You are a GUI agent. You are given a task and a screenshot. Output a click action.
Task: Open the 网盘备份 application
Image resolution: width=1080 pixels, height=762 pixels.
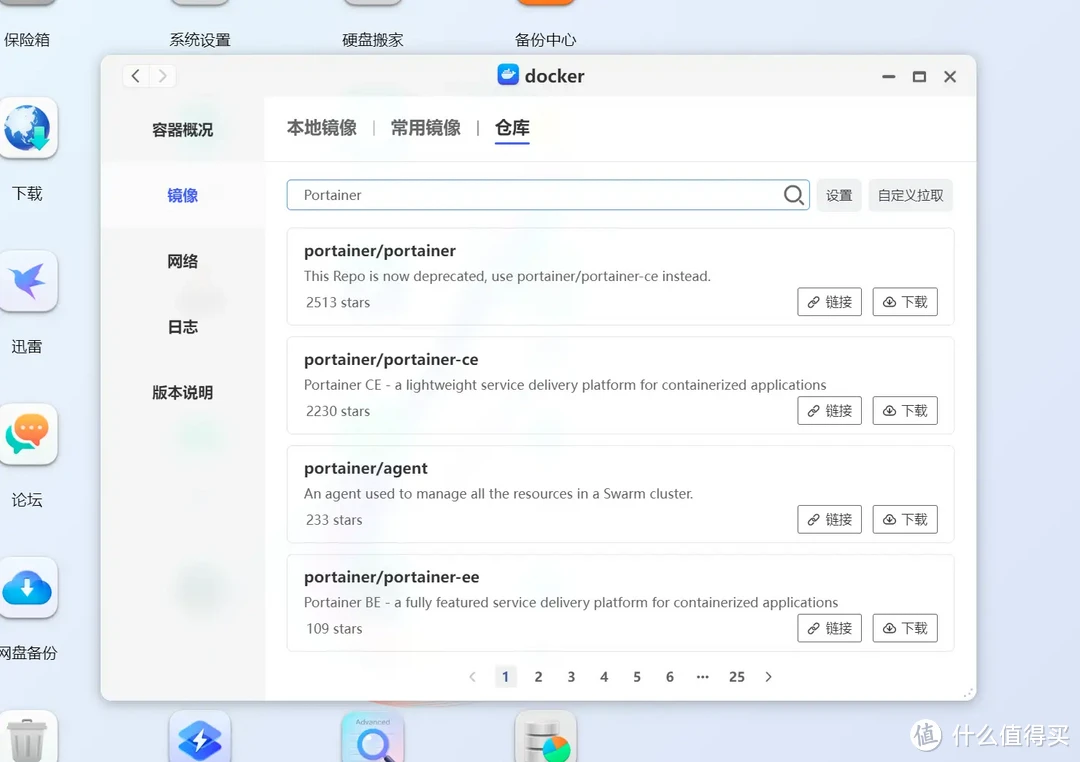tap(30, 588)
